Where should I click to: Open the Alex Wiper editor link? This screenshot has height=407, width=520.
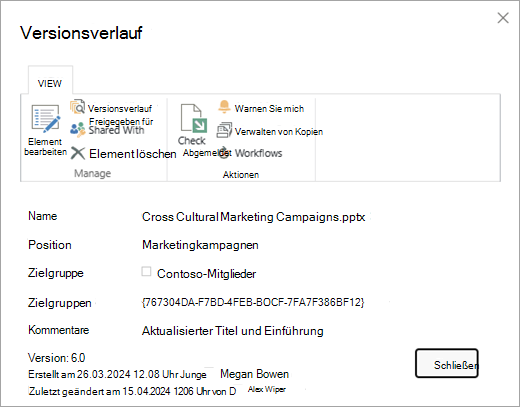tap(267, 389)
